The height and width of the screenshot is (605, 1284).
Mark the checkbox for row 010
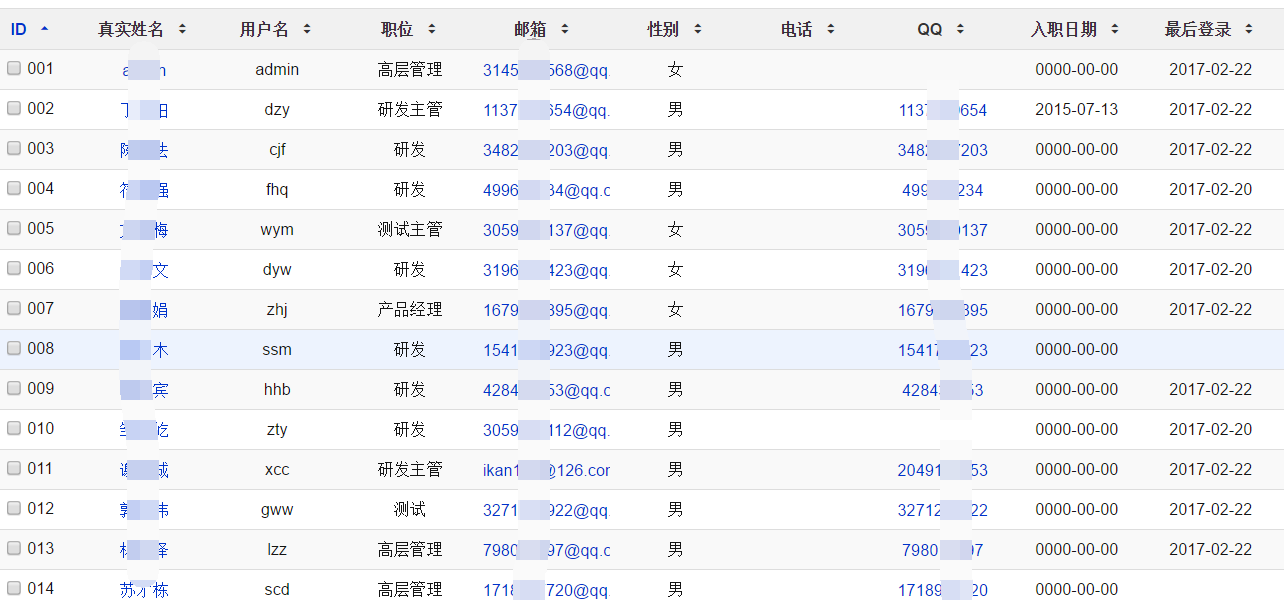[14, 429]
